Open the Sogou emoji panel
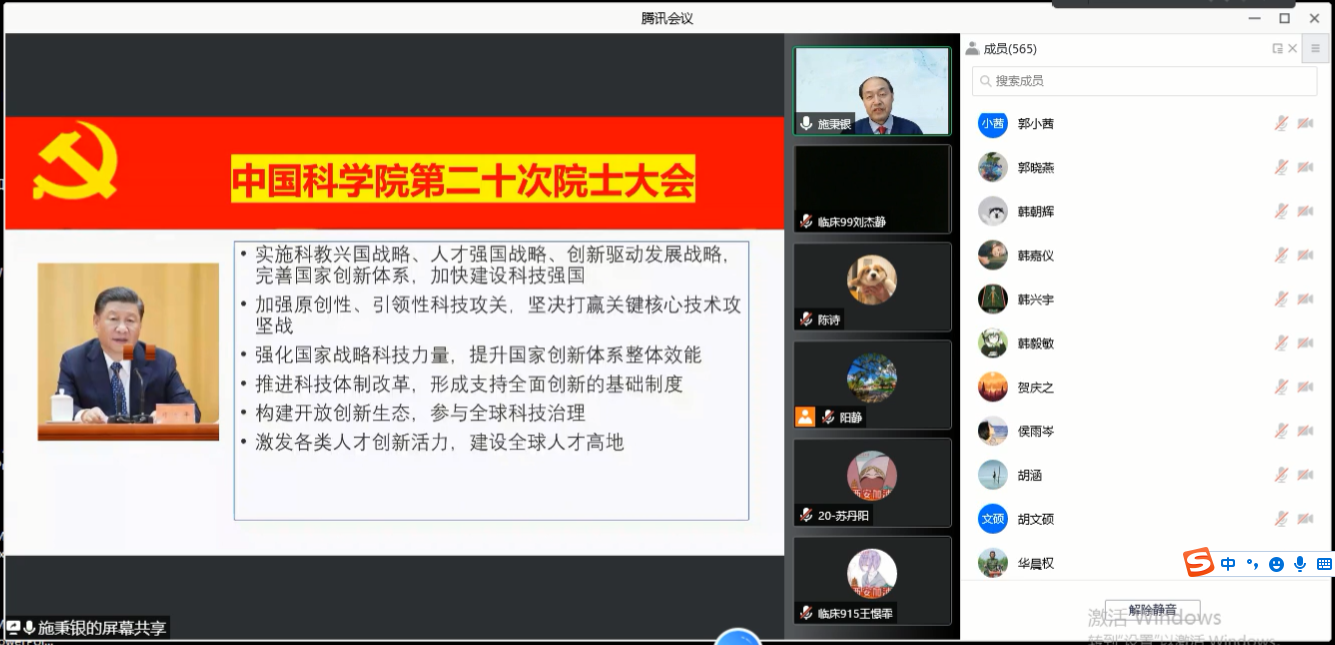The height and width of the screenshot is (645, 1335). click(x=1276, y=564)
